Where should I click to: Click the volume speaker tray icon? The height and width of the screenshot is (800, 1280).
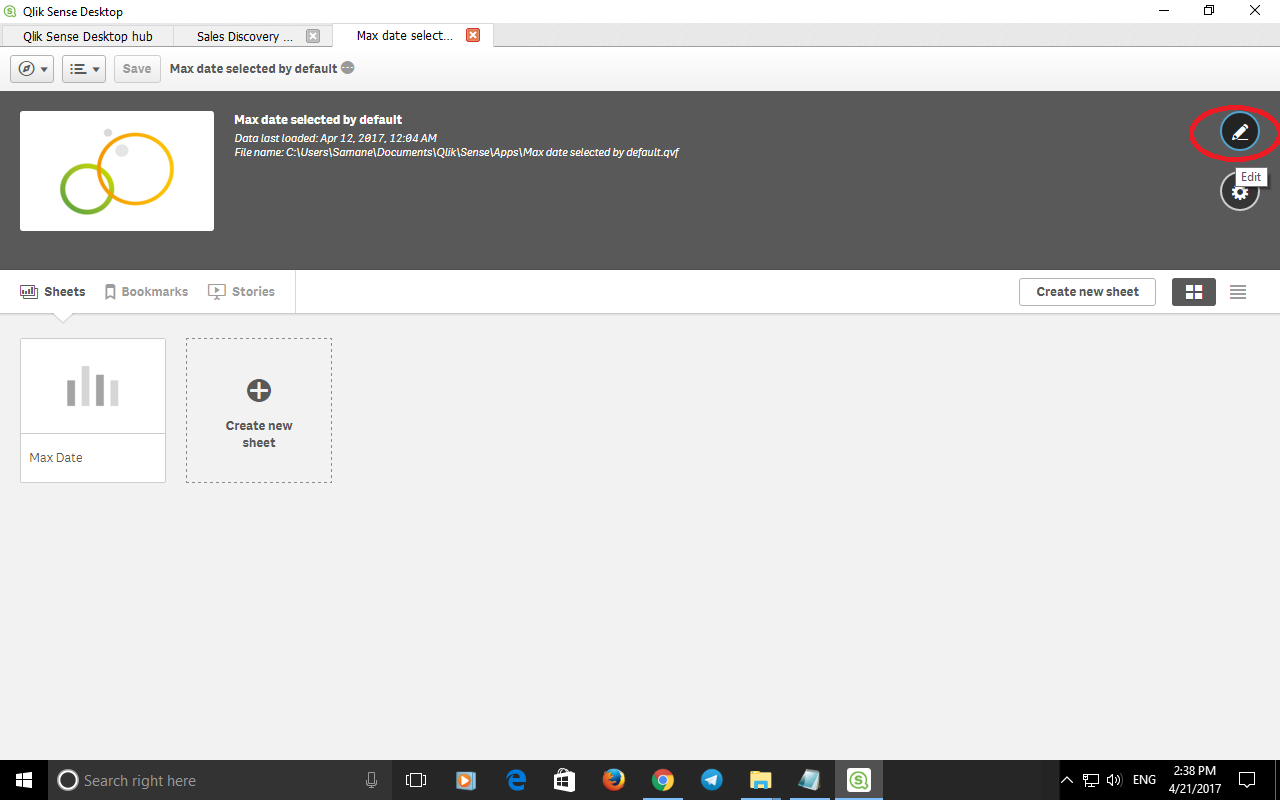pos(1115,780)
